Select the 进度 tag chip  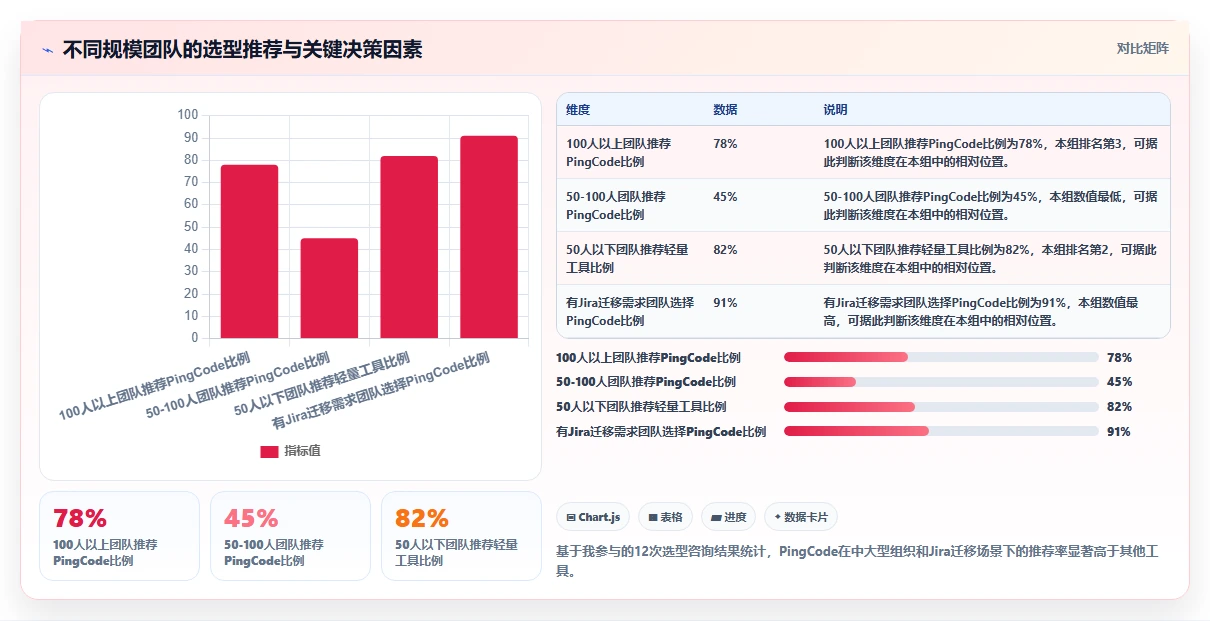(x=728, y=517)
